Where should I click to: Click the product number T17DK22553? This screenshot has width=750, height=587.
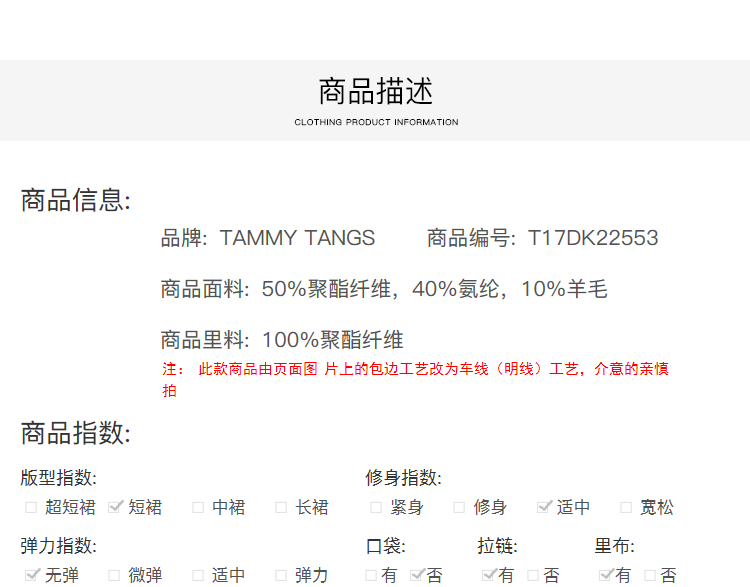[593, 238]
